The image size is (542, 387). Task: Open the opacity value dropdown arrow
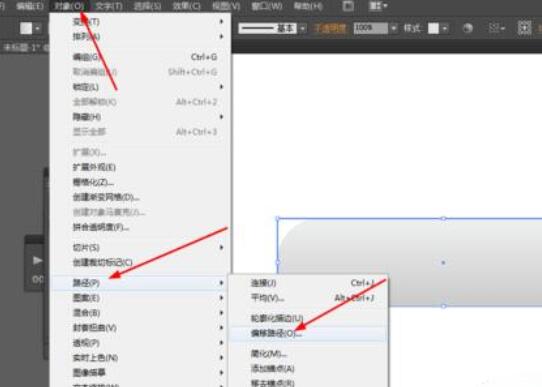[x=394, y=28]
